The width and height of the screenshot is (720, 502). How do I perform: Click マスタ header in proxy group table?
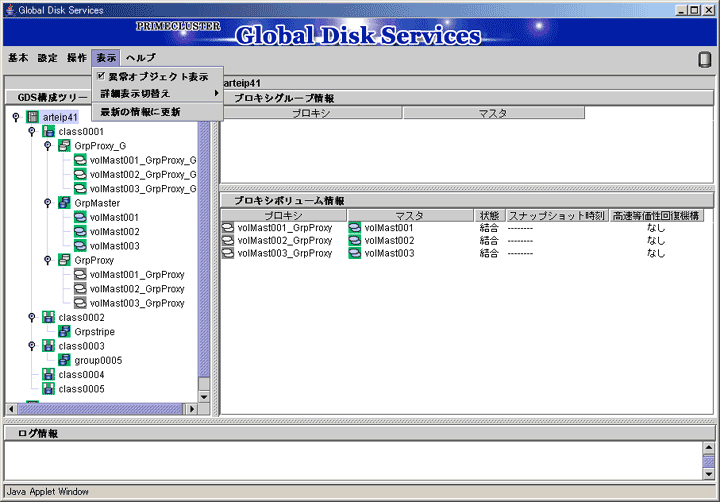(x=494, y=113)
